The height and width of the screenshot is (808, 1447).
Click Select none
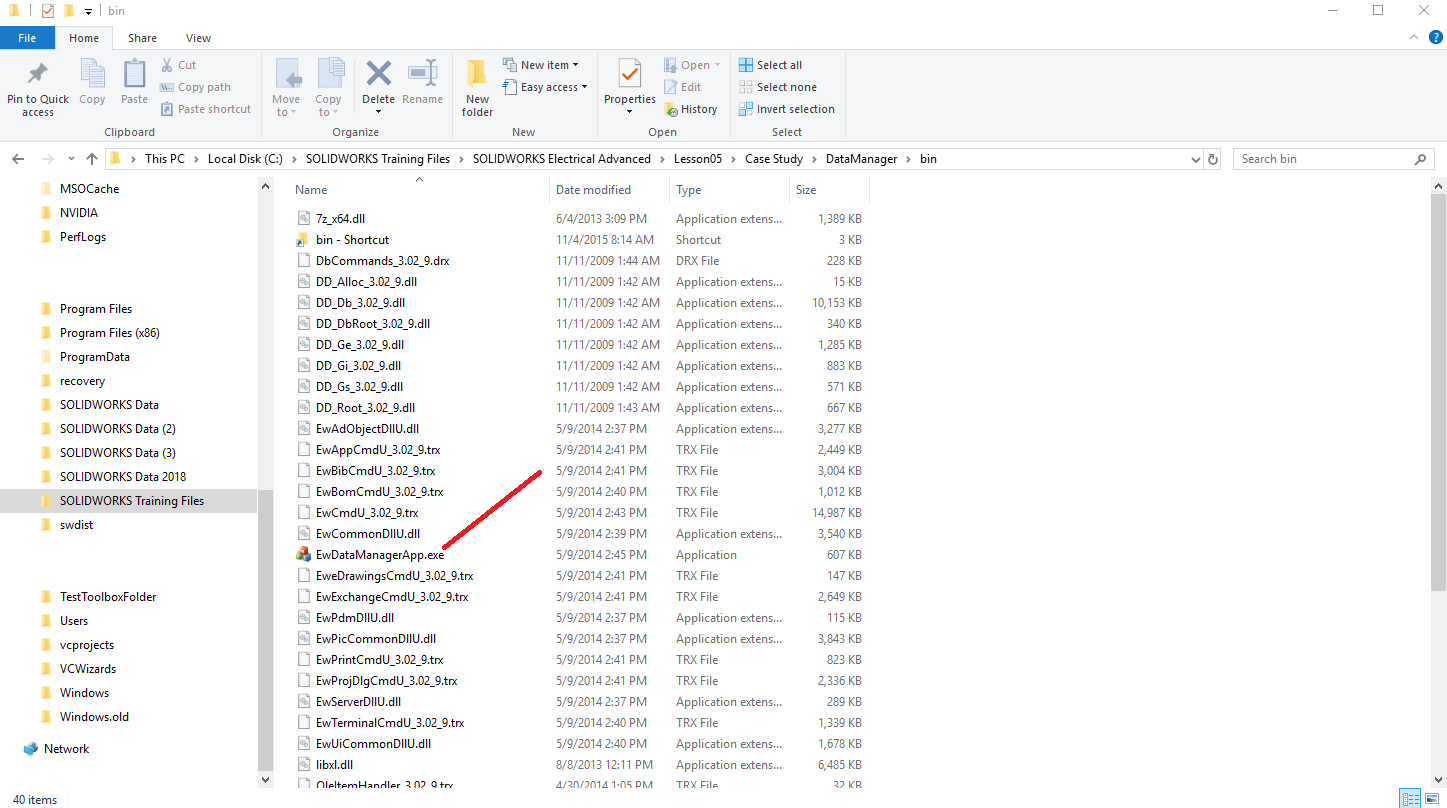tap(777, 87)
